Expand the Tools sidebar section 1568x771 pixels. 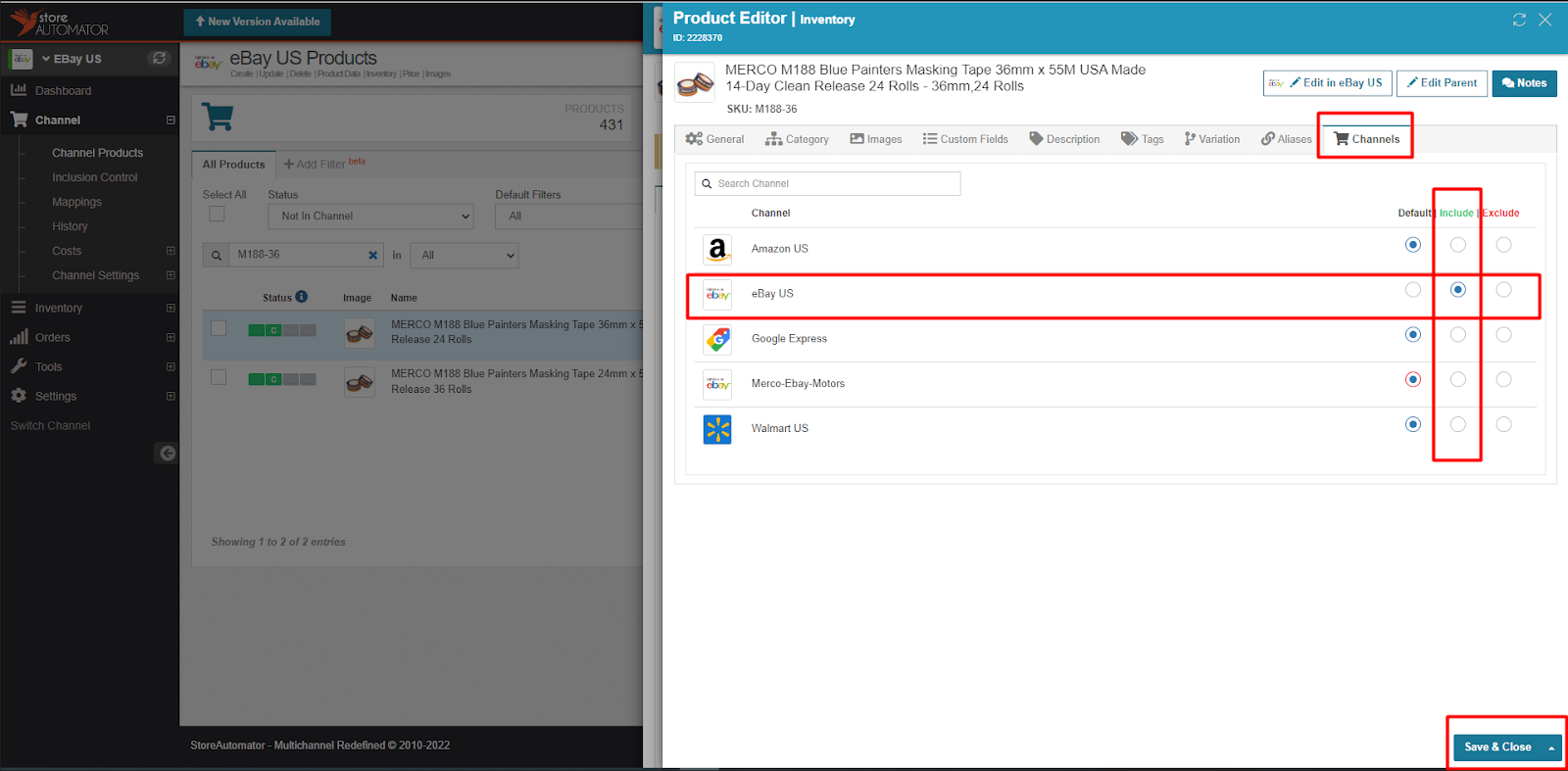[x=171, y=366]
